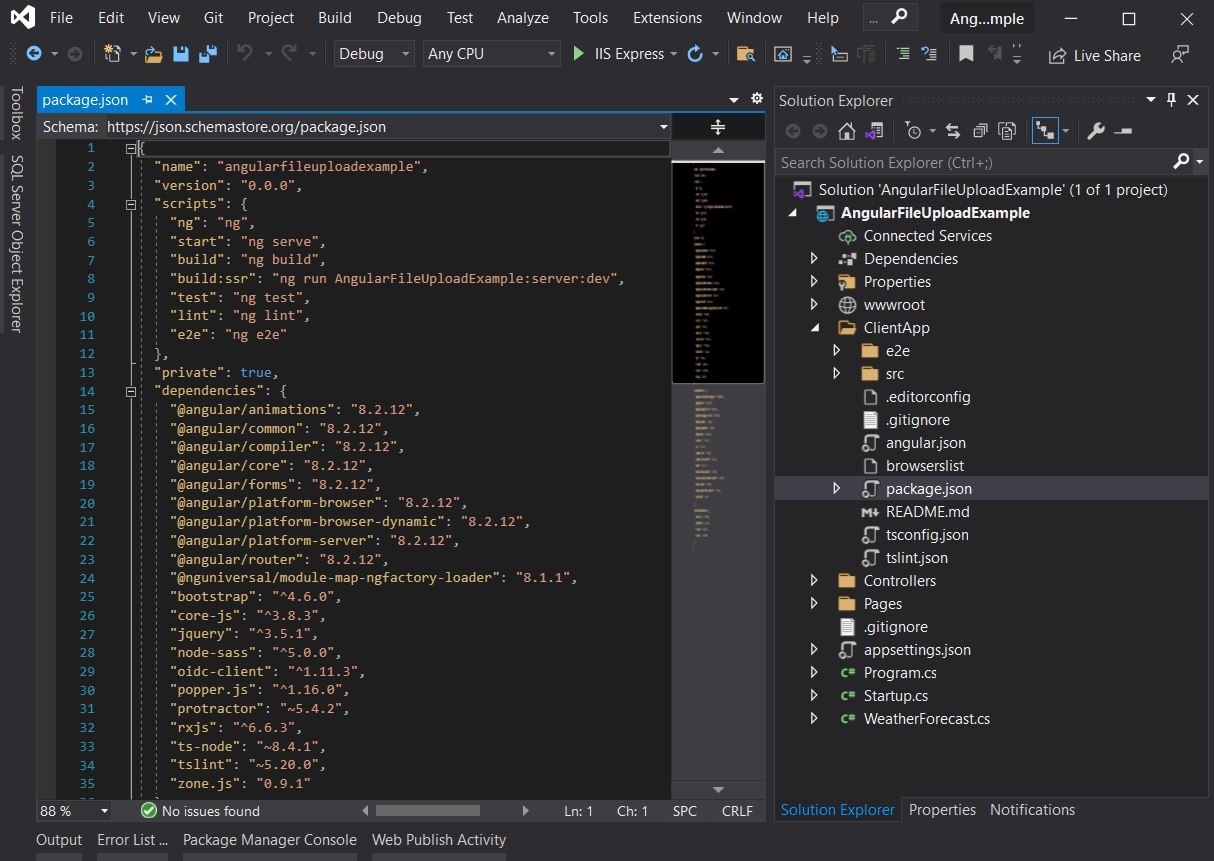Switch to the Error List panel
Image resolution: width=1214 pixels, height=861 pixels.
coord(131,840)
